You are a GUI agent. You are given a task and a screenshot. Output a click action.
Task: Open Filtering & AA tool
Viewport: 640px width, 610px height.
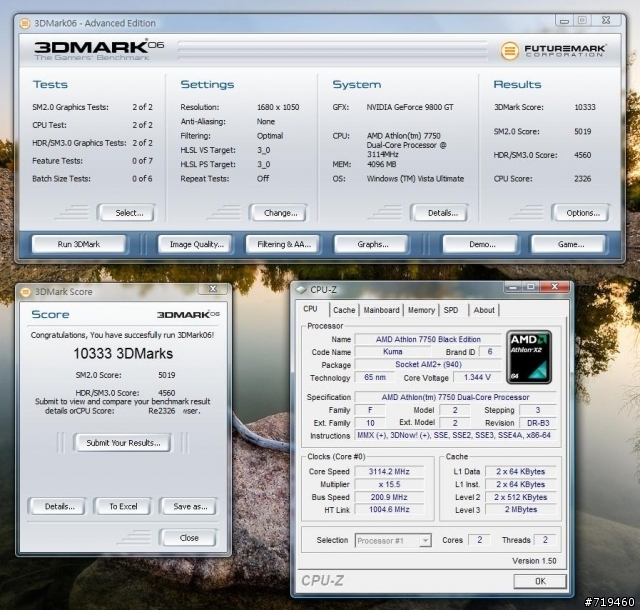tap(283, 244)
